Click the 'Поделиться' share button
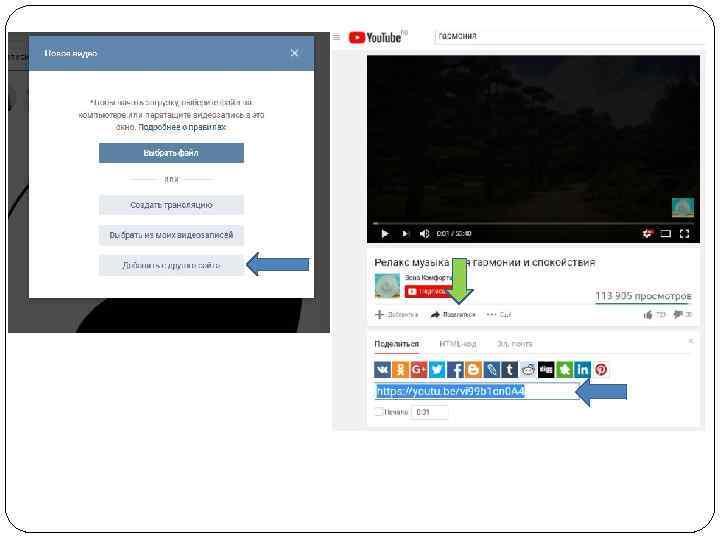 click(453, 315)
